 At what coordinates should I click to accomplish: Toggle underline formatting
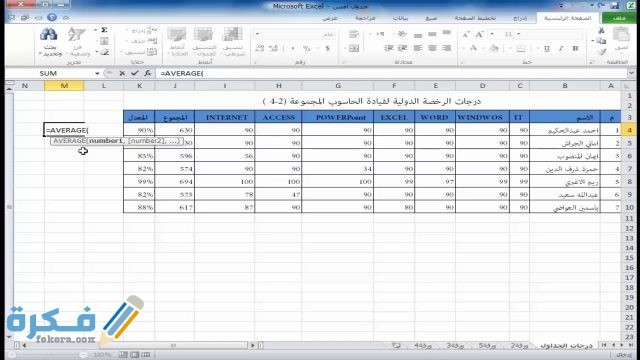pyautogui.click(x=547, y=49)
